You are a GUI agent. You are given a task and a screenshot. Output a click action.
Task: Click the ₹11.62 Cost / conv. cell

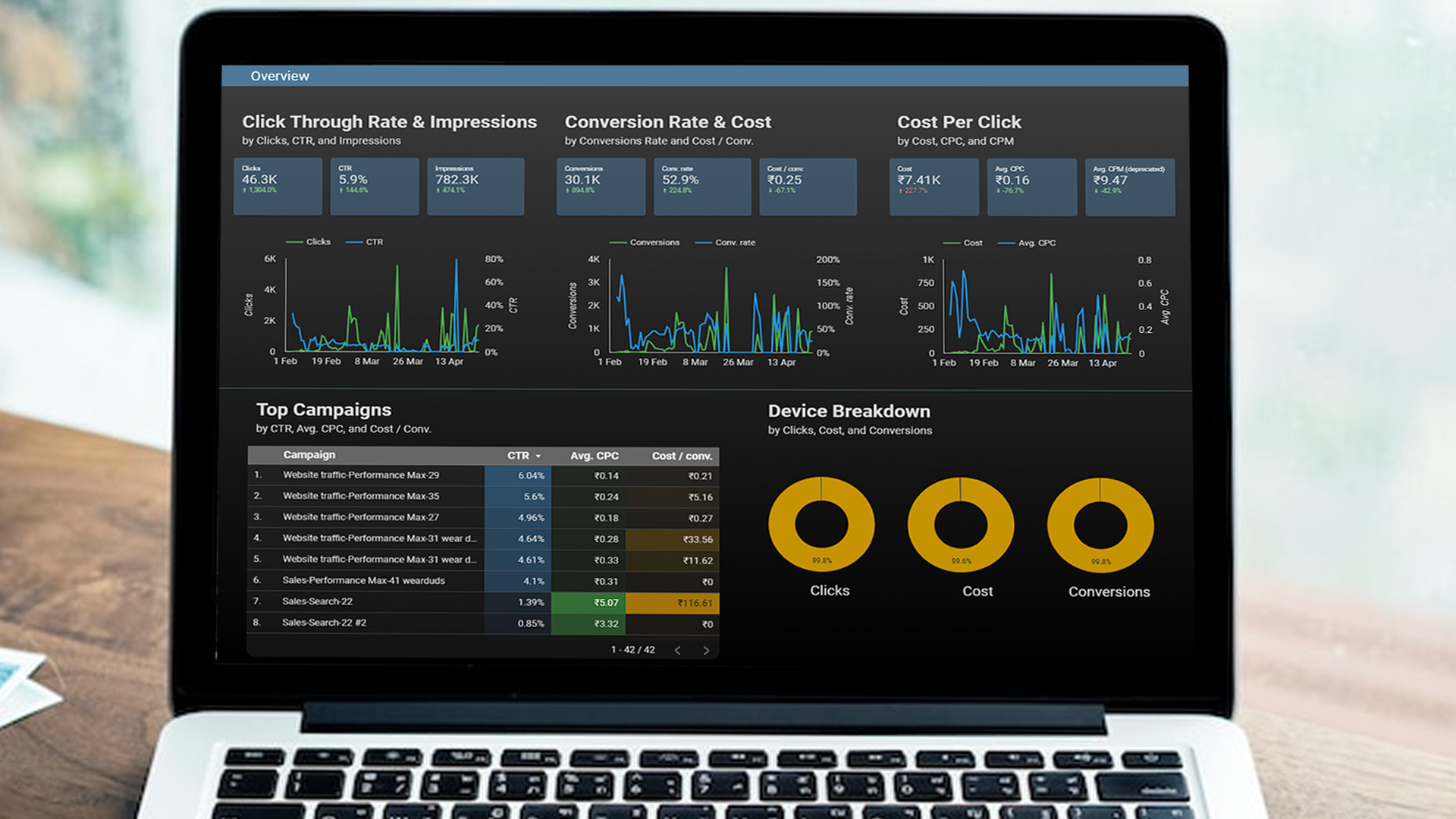[x=672, y=560]
